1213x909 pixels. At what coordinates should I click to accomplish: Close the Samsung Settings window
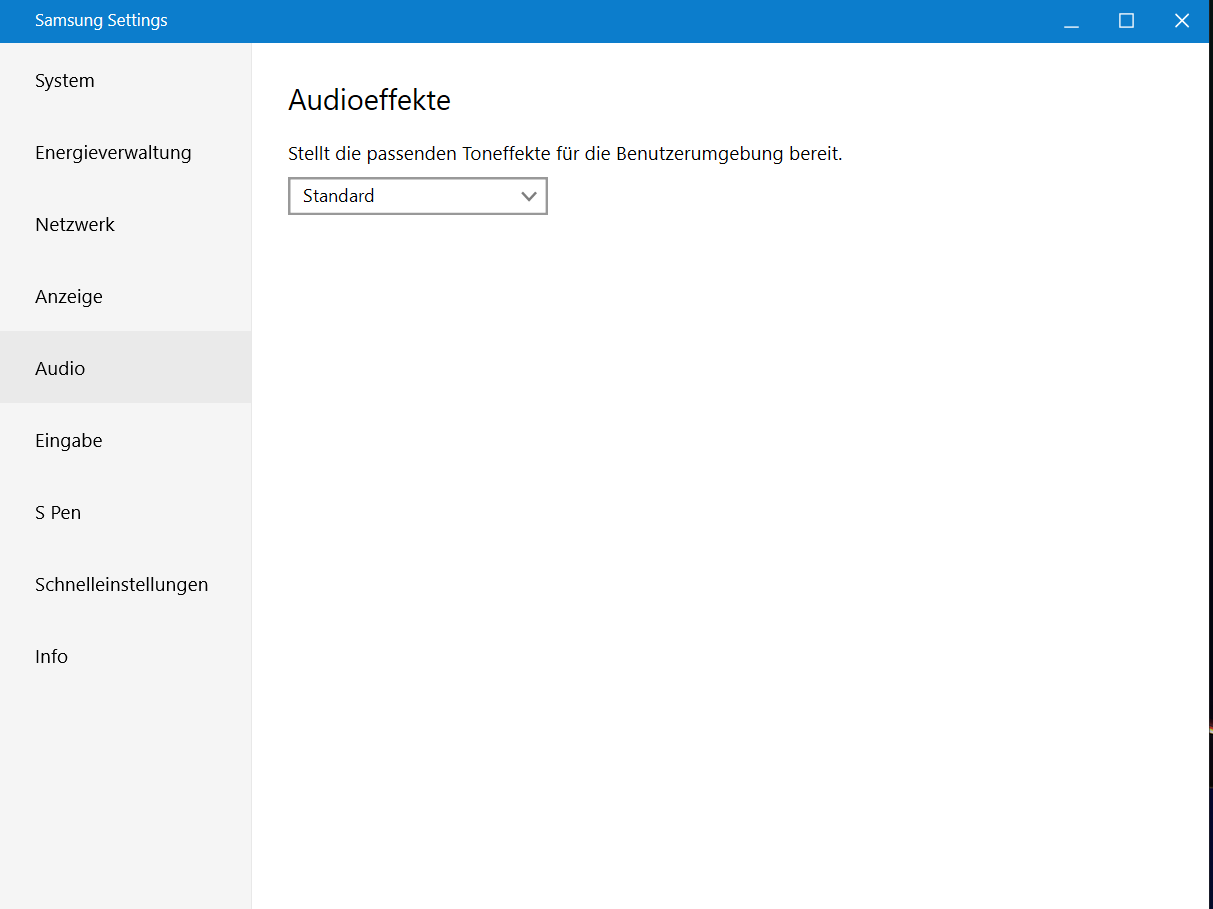[x=1181, y=21]
